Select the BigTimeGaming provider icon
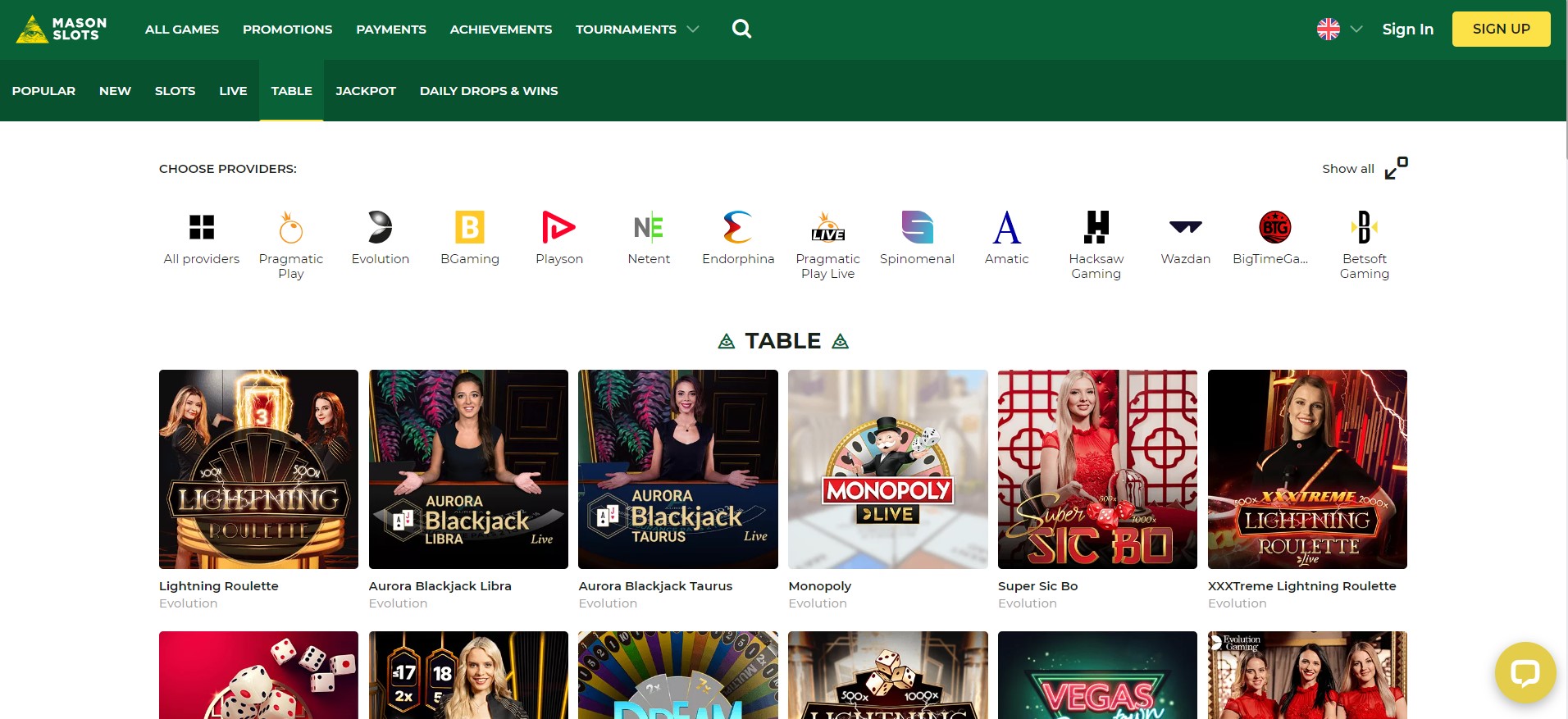The image size is (1568, 719). coord(1275,227)
